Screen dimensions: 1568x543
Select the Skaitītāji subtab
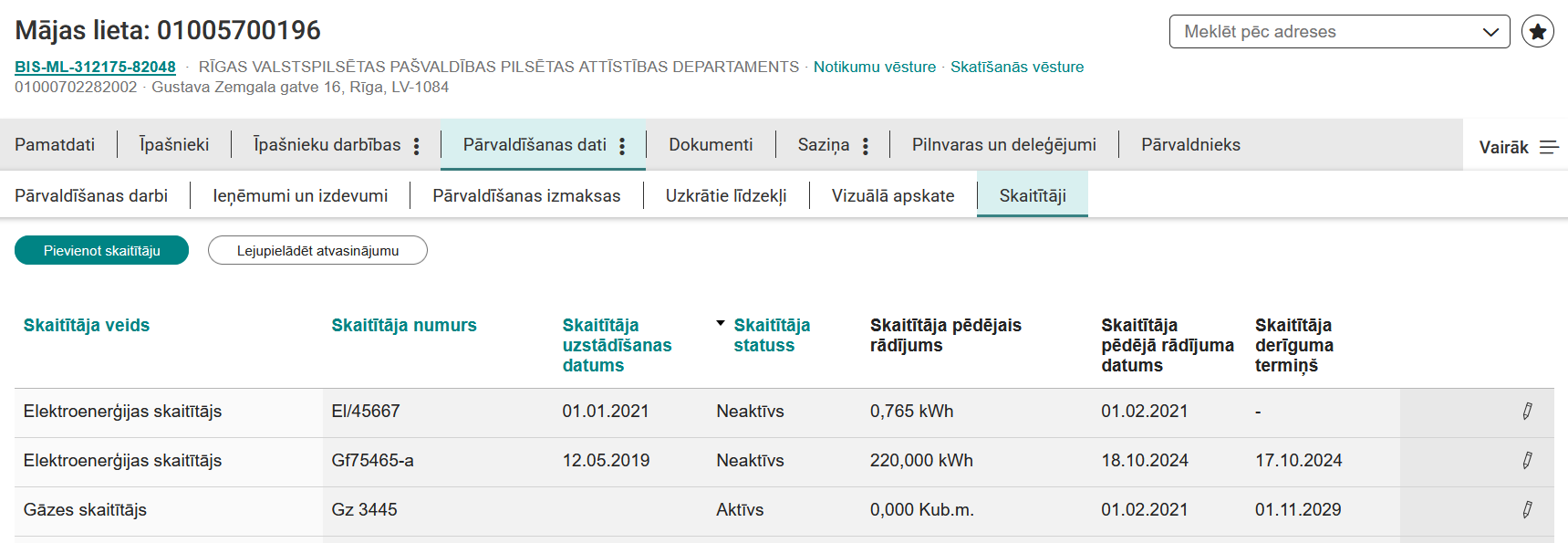(1033, 195)
